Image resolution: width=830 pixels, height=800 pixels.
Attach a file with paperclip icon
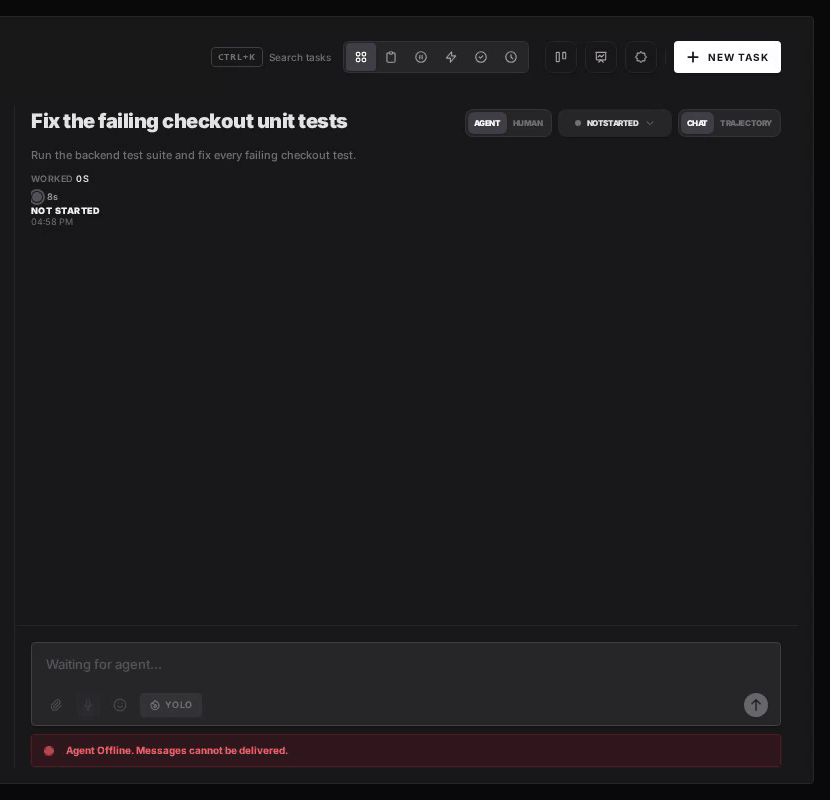coord(56,705)
